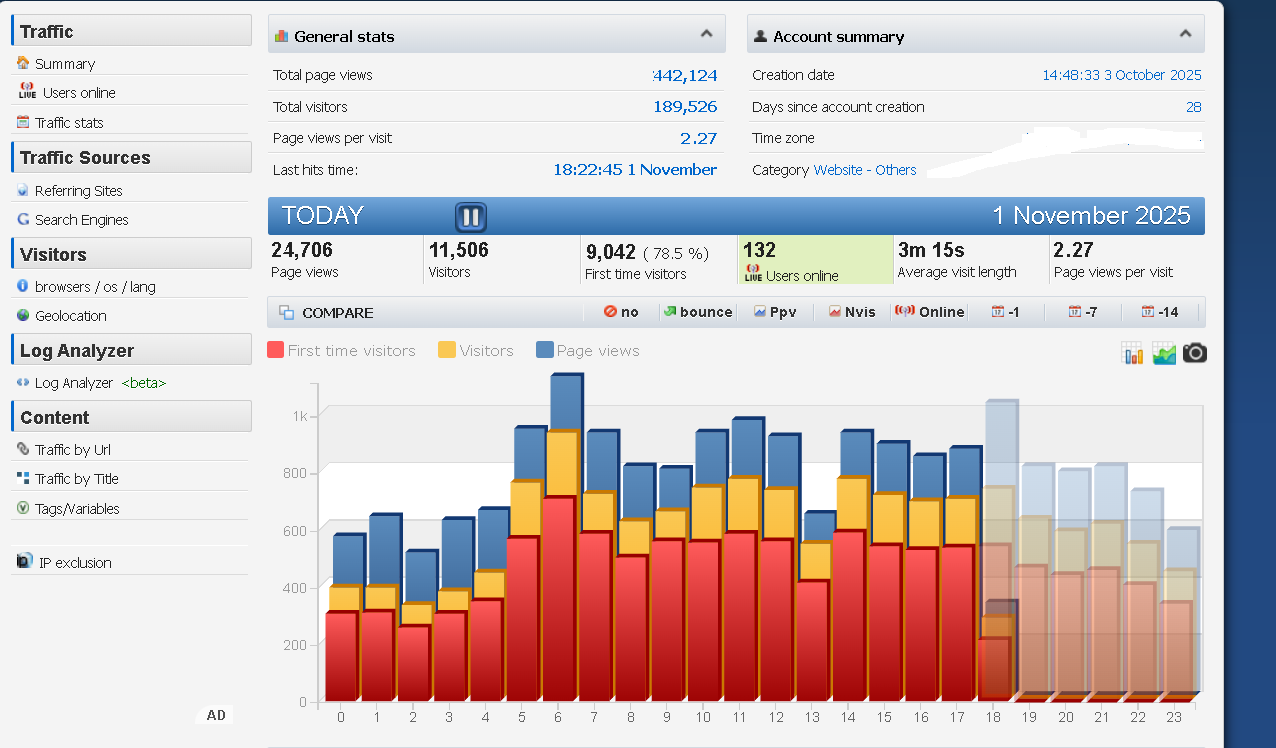Click the Website - Others category link
The image size is (1276, 748).
coord(864,170)
